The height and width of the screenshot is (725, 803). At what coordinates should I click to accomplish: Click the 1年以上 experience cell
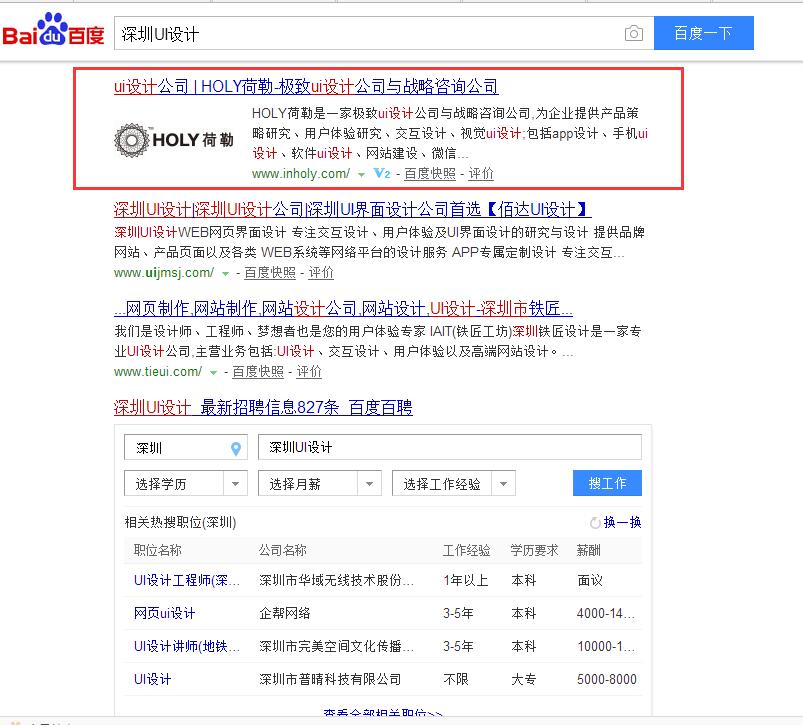pos(466,580)
